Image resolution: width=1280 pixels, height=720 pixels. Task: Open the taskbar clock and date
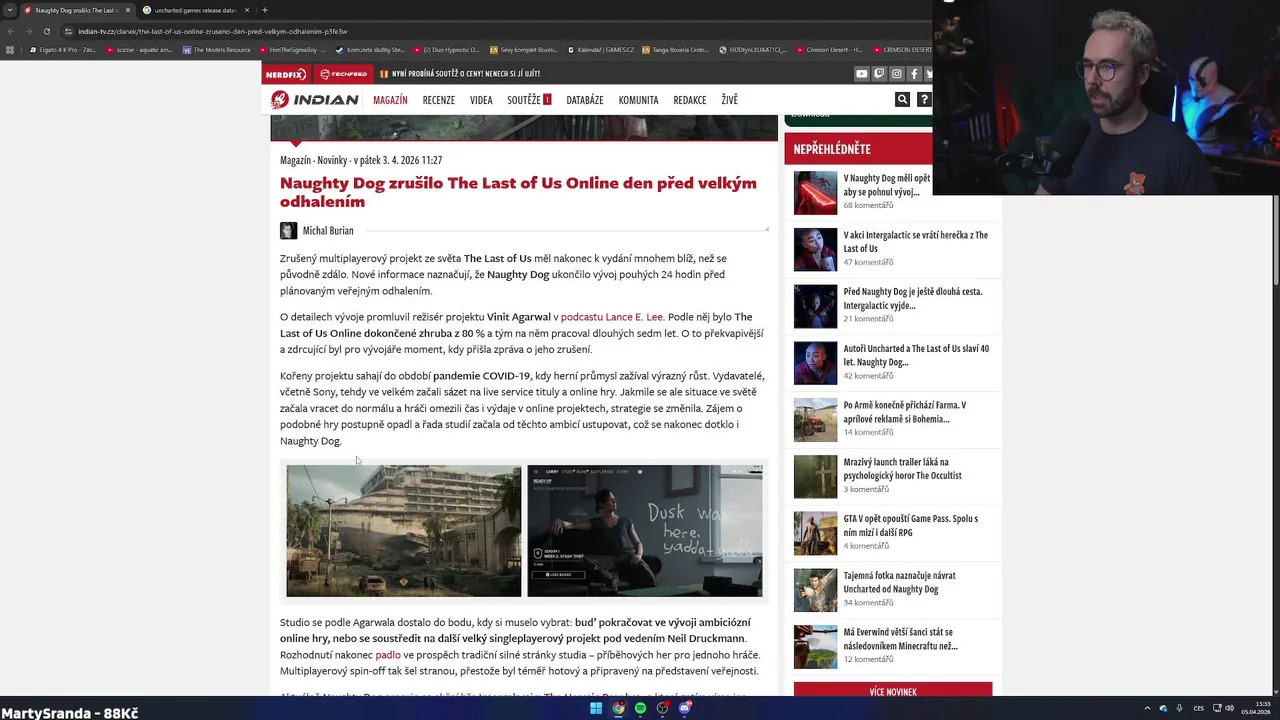[1256, 708]
